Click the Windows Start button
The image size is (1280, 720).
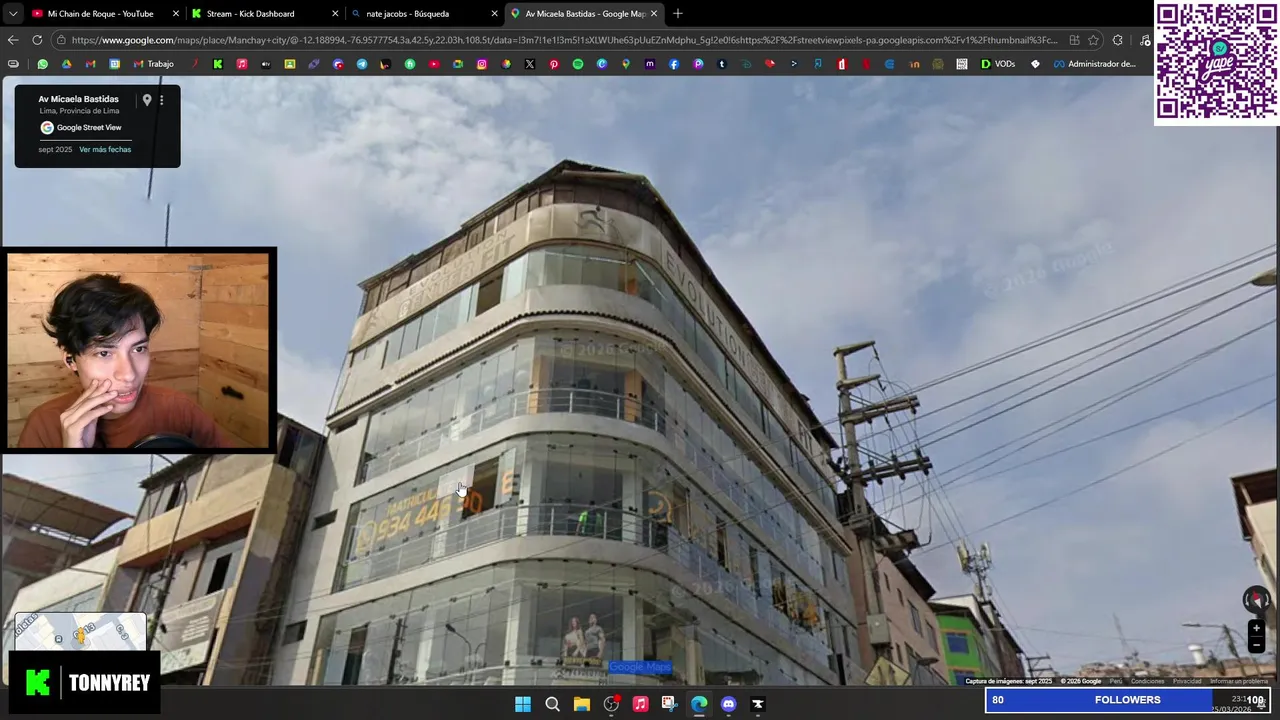523,704
